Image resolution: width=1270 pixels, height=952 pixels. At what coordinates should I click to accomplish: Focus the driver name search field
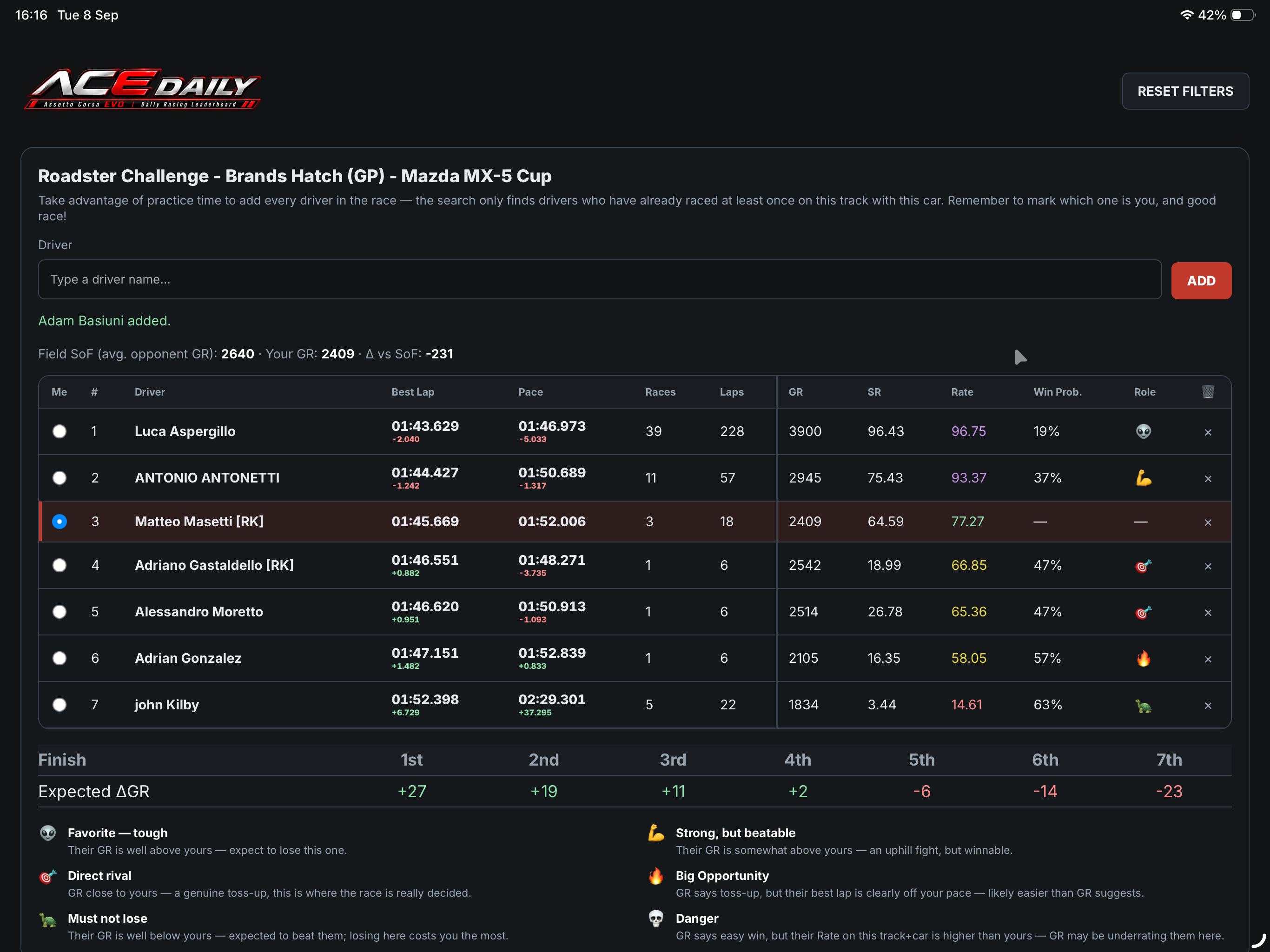pyautogui.click(x=600, y=280)
